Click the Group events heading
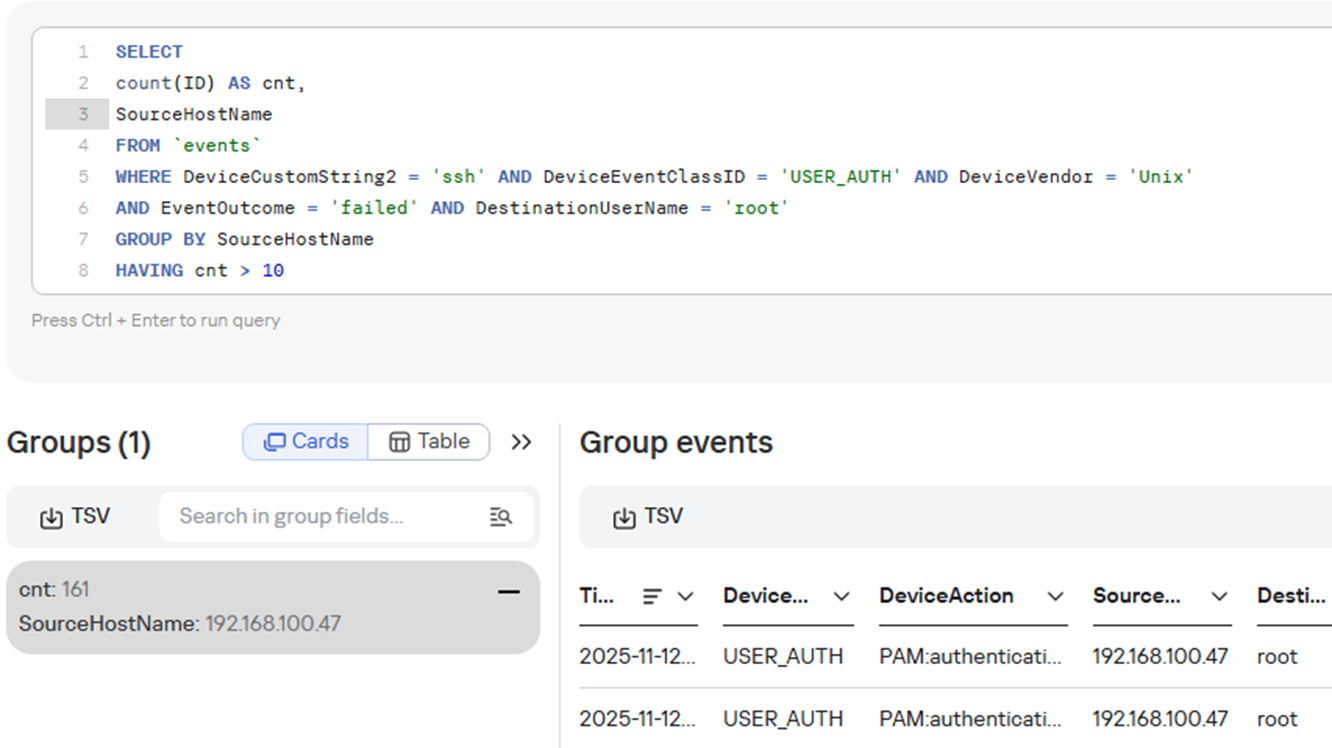This screenshot has height=748, width=1332. coord(676,442)
